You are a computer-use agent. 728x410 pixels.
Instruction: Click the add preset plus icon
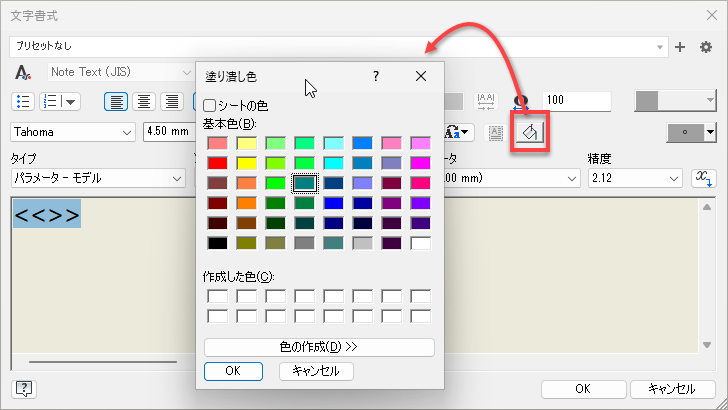[x=681, y=46]
